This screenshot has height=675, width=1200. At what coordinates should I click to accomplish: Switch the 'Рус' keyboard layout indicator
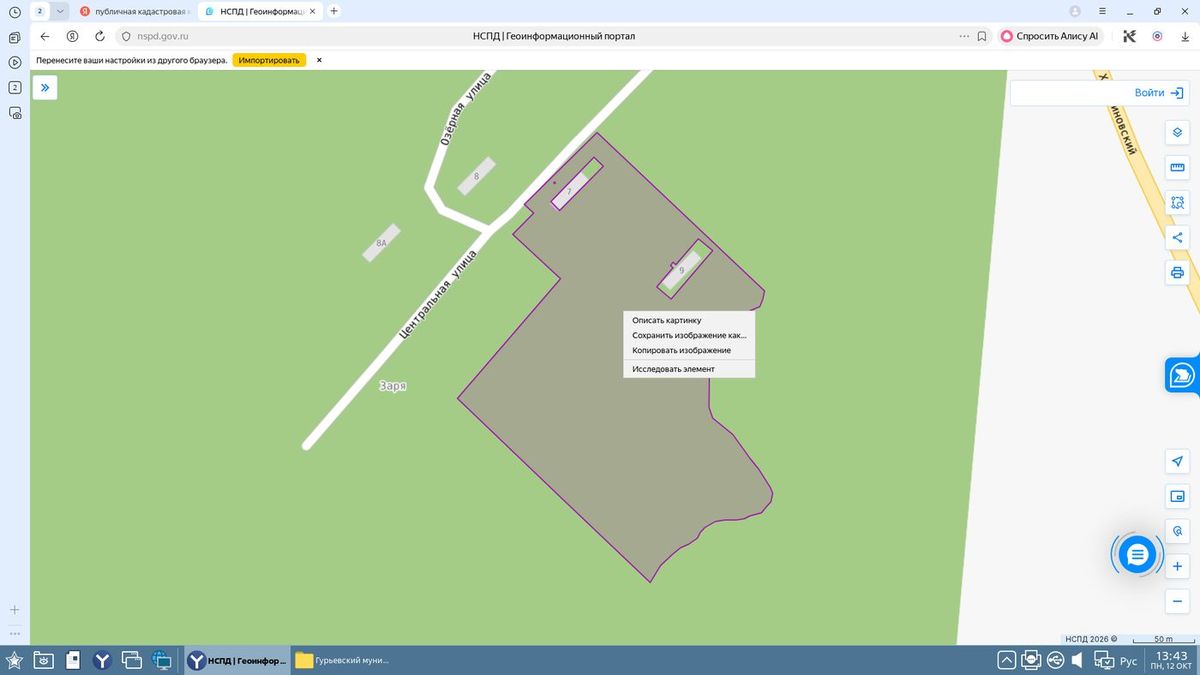[x=1128, y=660]
